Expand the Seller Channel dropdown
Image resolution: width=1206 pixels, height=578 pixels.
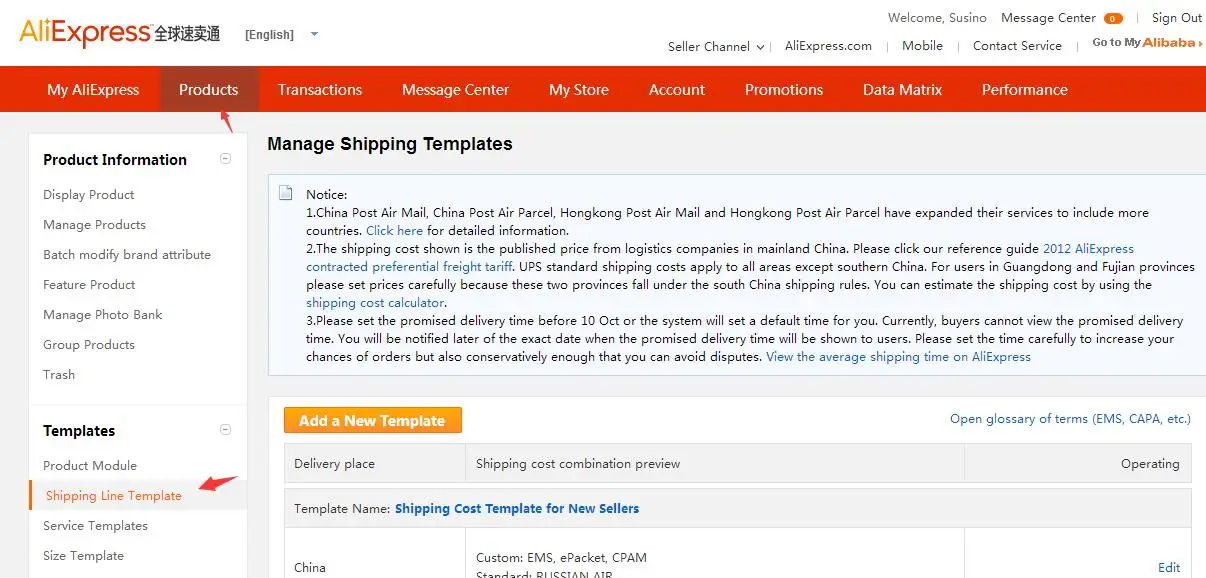pos(716,46)
